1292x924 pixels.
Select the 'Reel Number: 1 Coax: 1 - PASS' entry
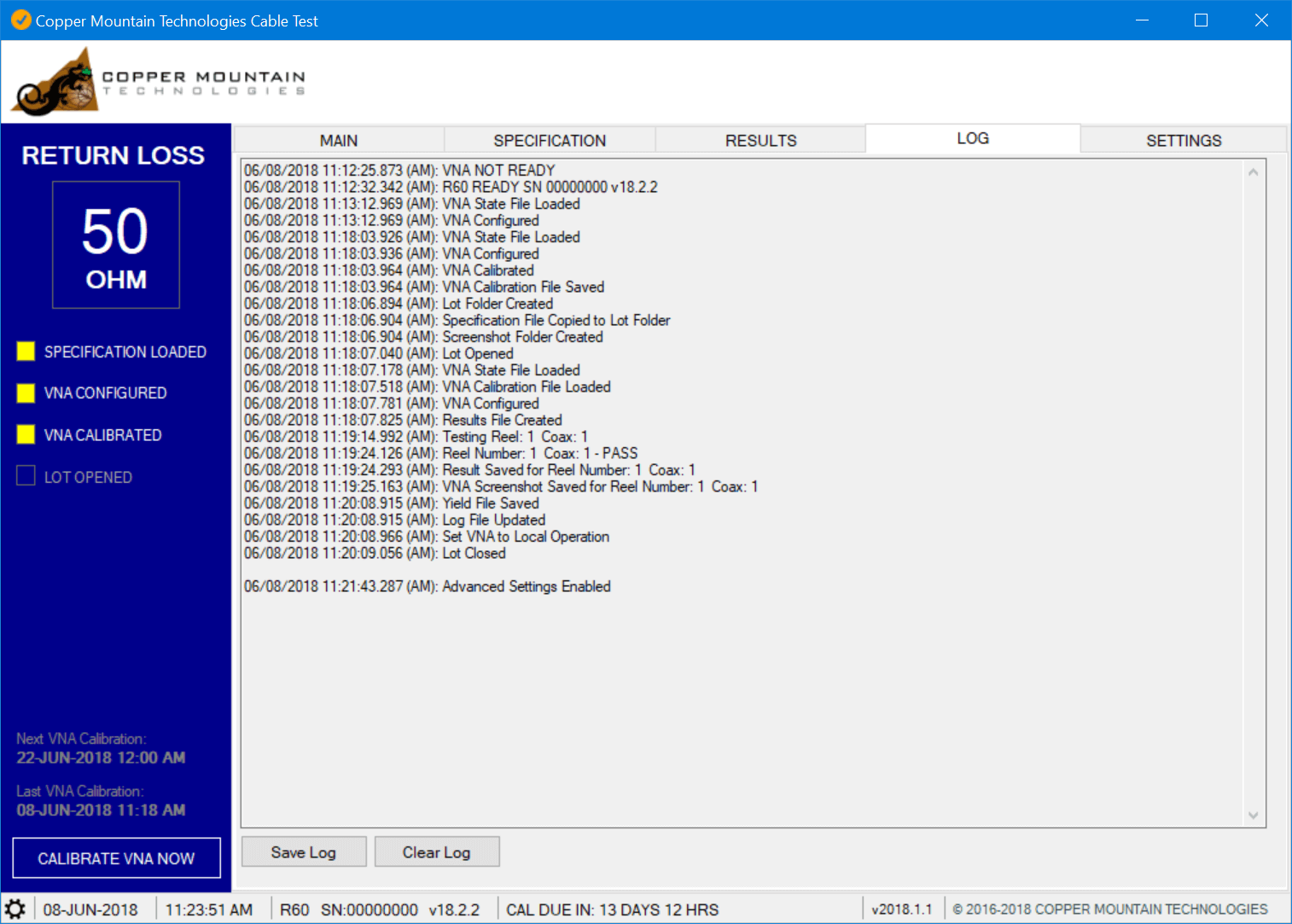click(x=441, y=453)
